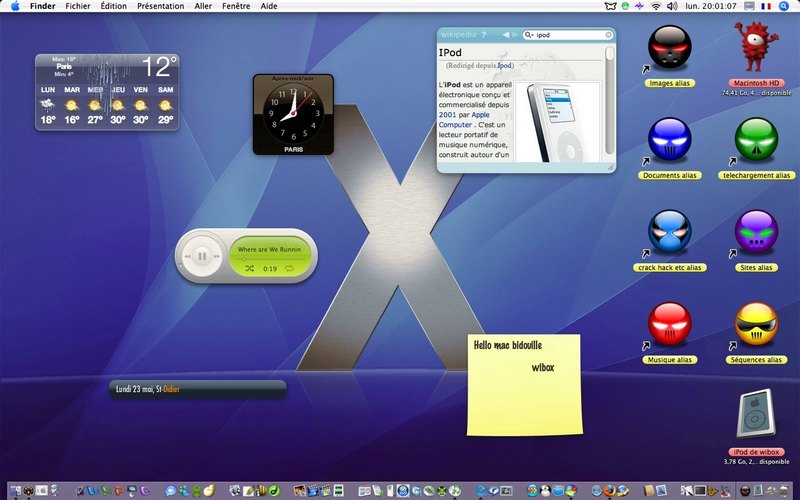The width and height of the screenshot is (800, 500).
Task: Open the Fichier menu
Action: point(78,6)
